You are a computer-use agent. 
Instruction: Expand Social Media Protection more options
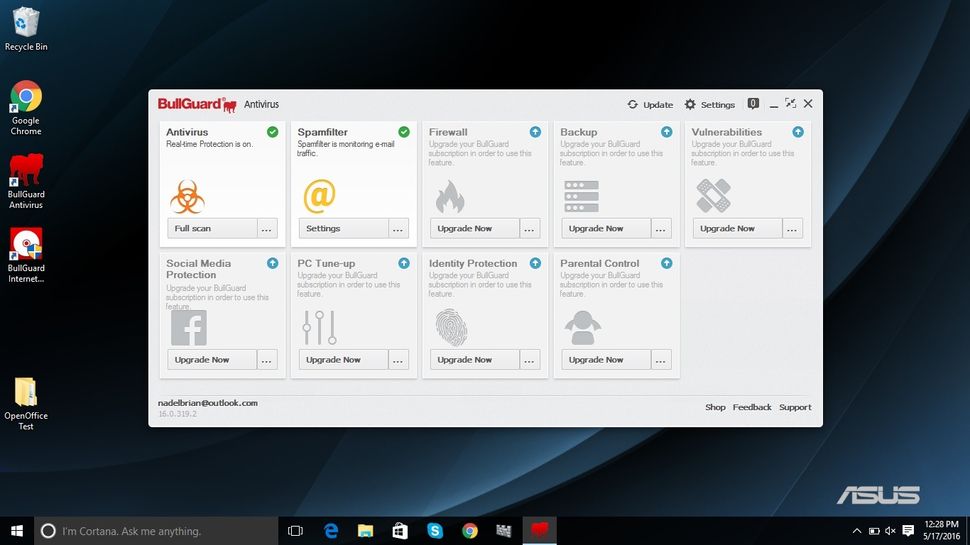pyautogui.click(x=267, y=359)
